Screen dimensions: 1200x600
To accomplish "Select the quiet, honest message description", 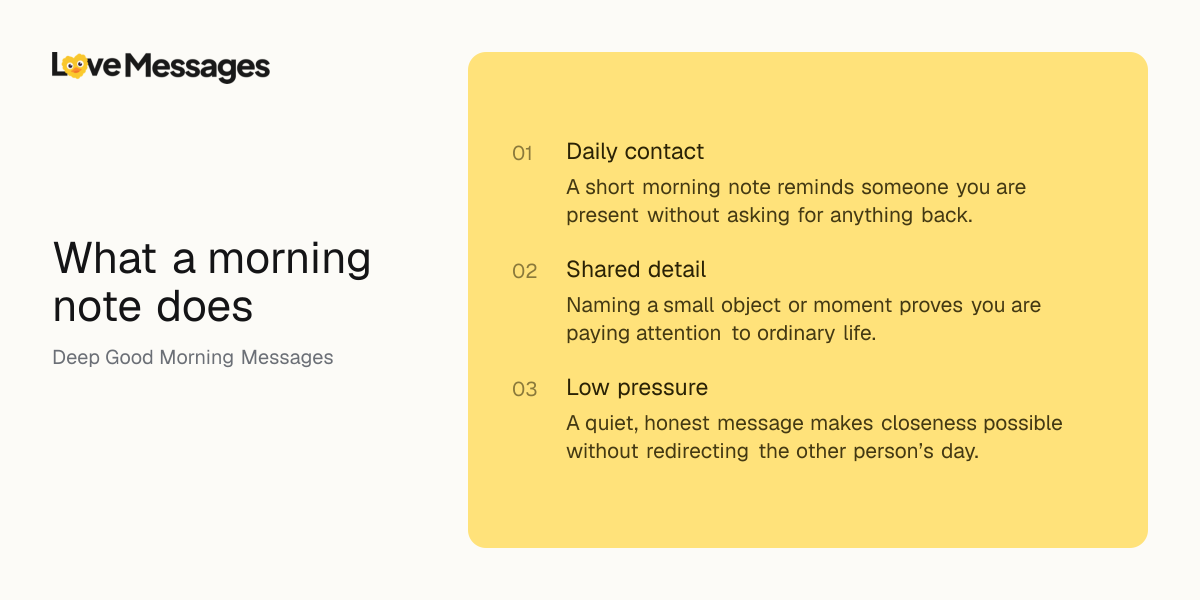I will pyautogui.click(x=814, y=437).
